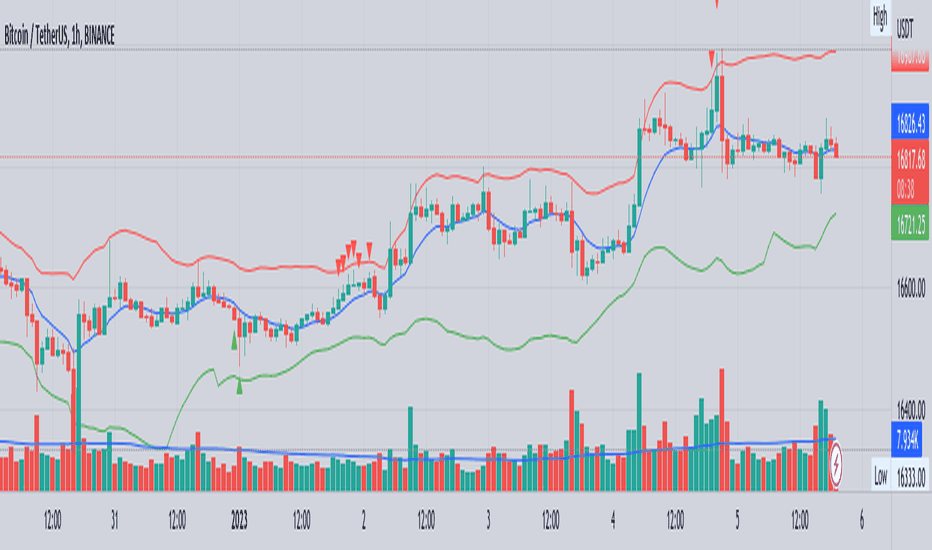
Task: Click the High price marker label
Action: click(x=880, y=18)
